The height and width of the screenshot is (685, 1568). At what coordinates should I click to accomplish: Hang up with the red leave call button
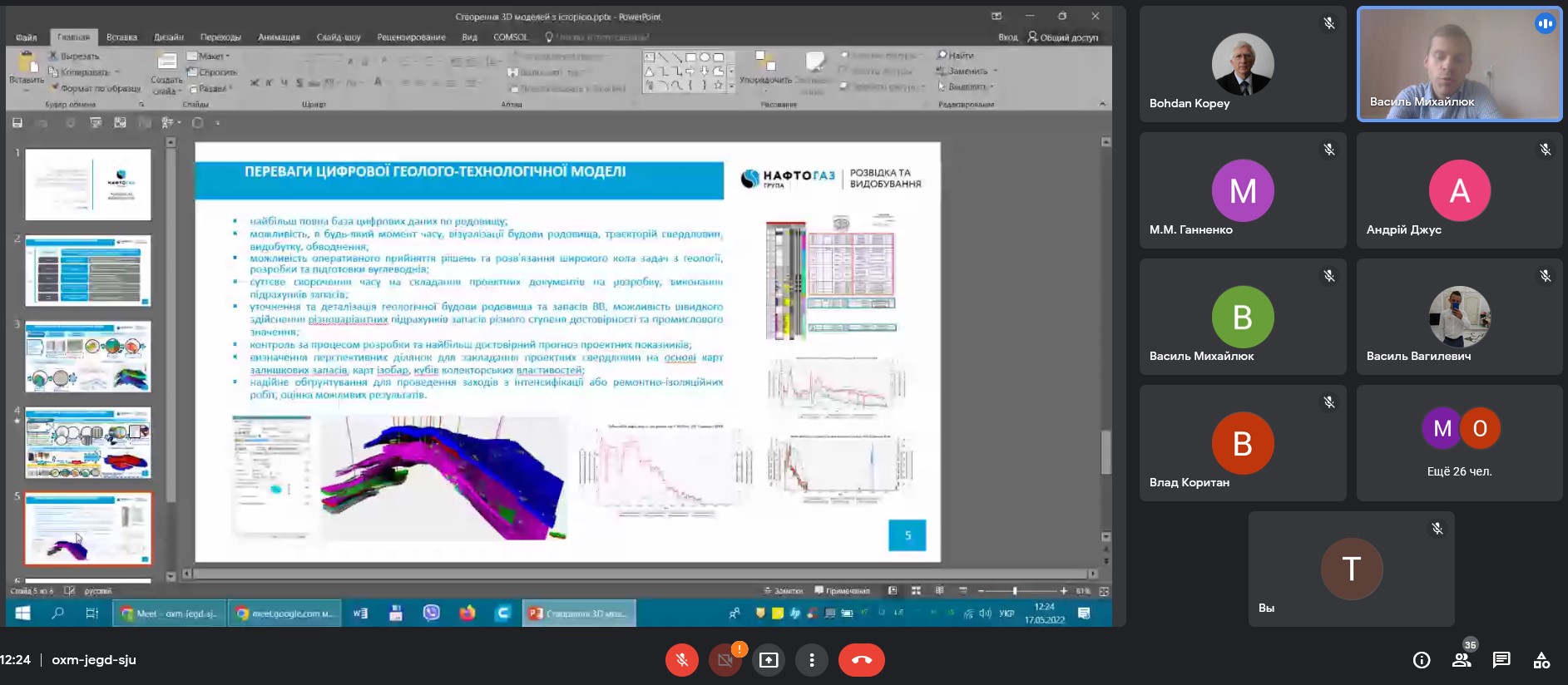pyautogui.click(x=861, y=660)
